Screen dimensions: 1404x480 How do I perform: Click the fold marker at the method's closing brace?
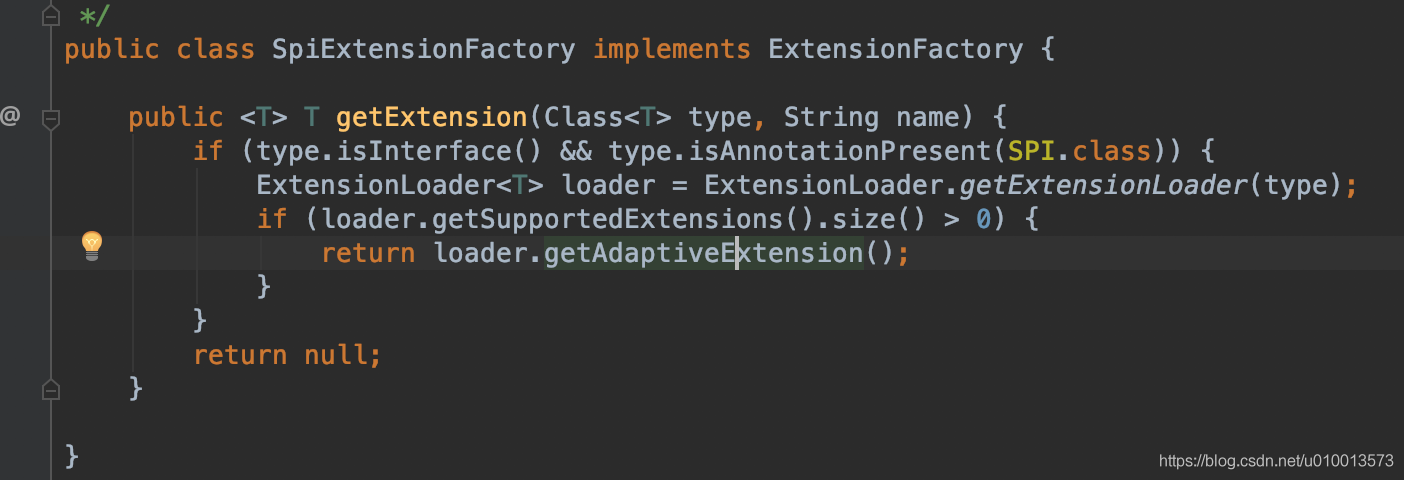(x=51, y=388)
